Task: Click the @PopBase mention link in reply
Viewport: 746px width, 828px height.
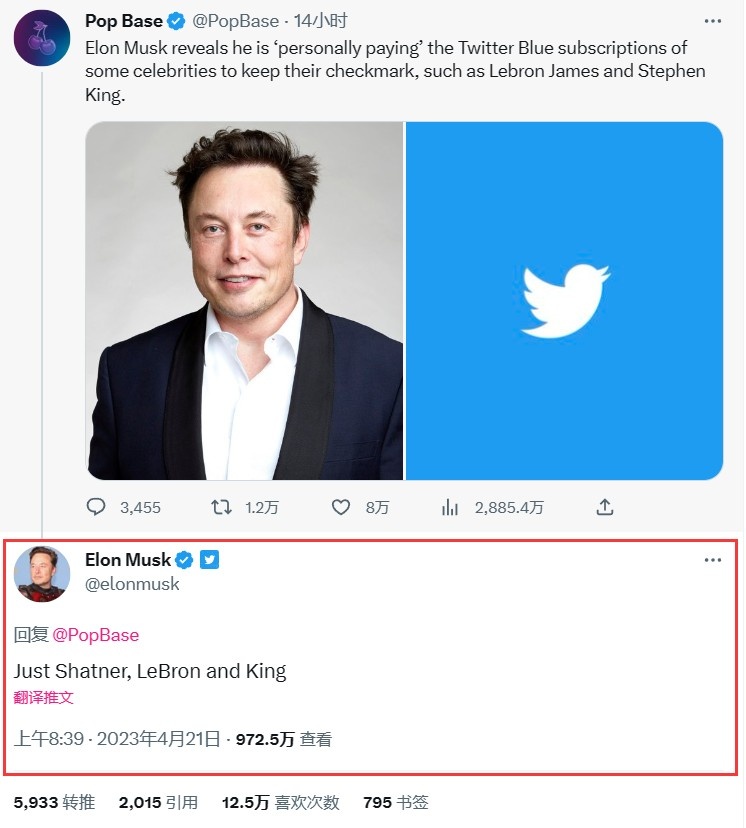Action: tap(95, 635)
